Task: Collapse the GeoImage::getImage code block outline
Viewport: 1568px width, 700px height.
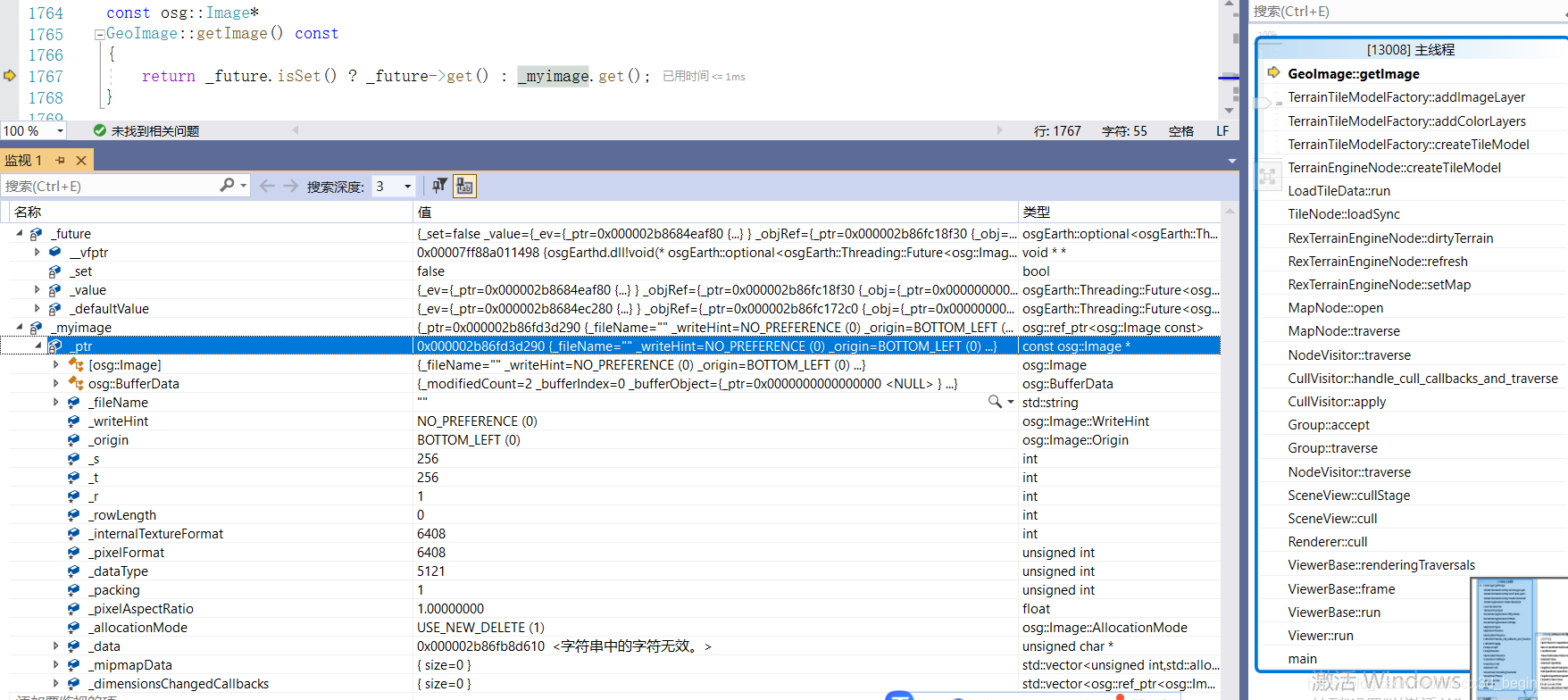Action: point(100,35)
